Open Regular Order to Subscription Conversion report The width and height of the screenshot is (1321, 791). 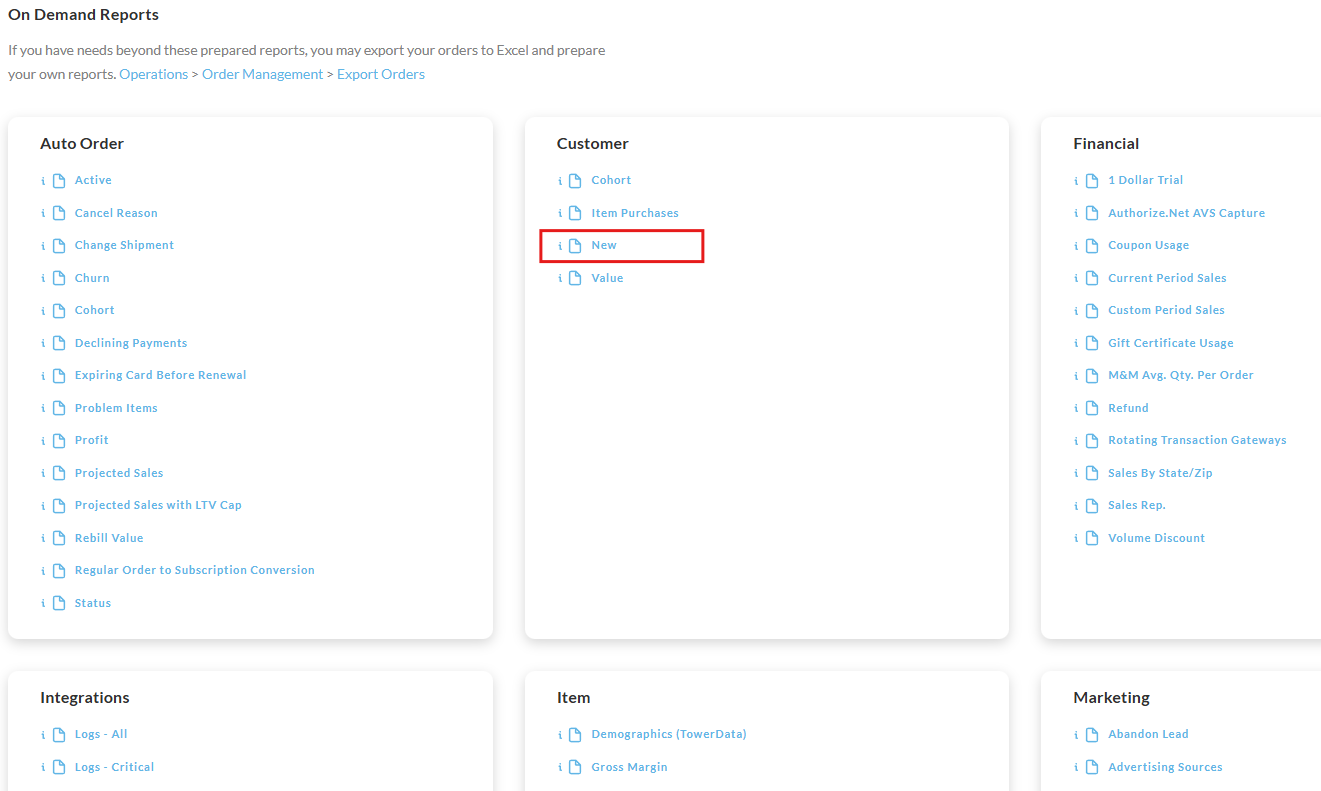pyautogui.click(x=195, y=570)
